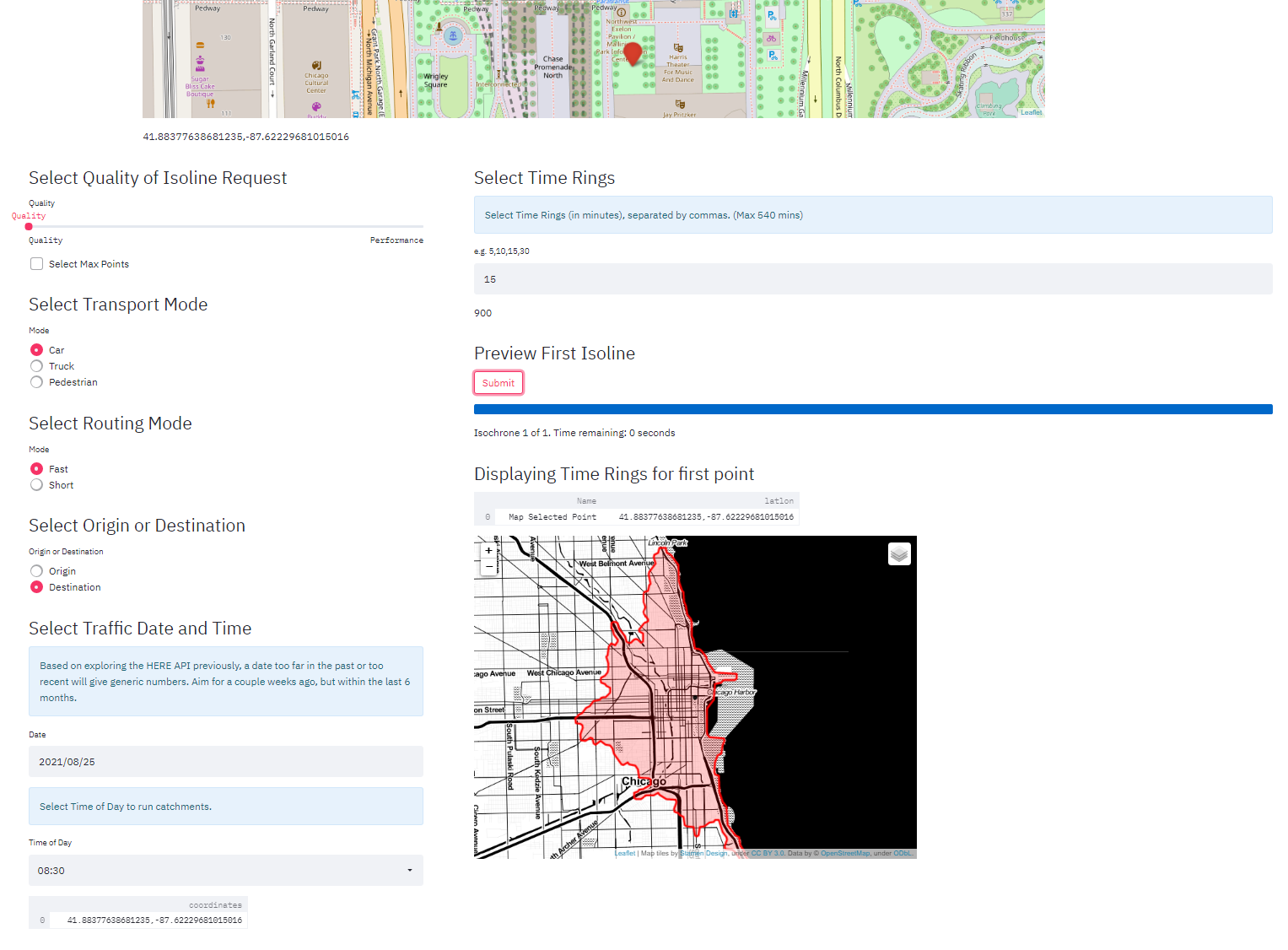Choose Fast routing mode
Viewport: 1288px width, 950px height.
[x=36, y=469]
